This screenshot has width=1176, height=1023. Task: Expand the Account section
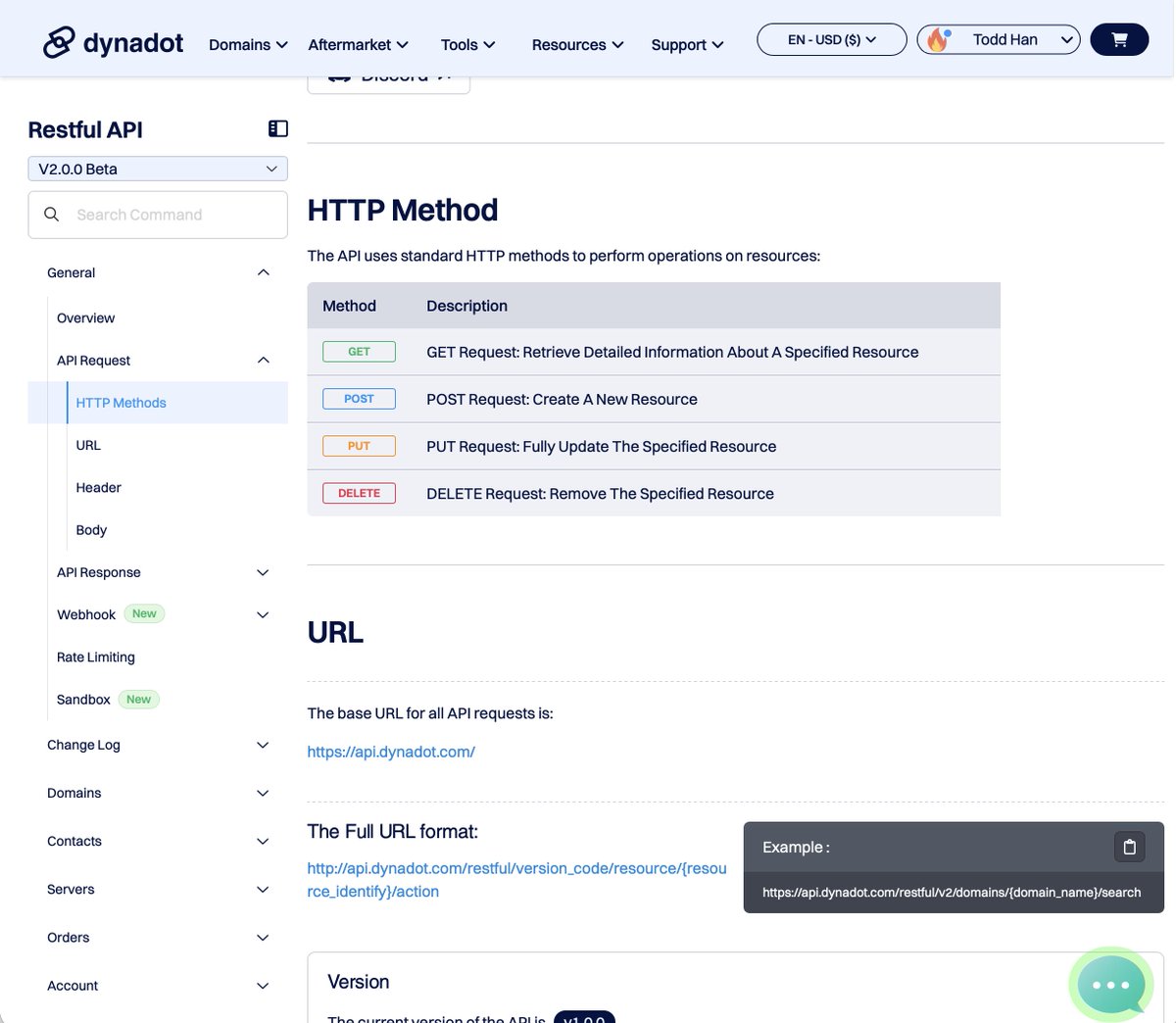coord(263,985)
